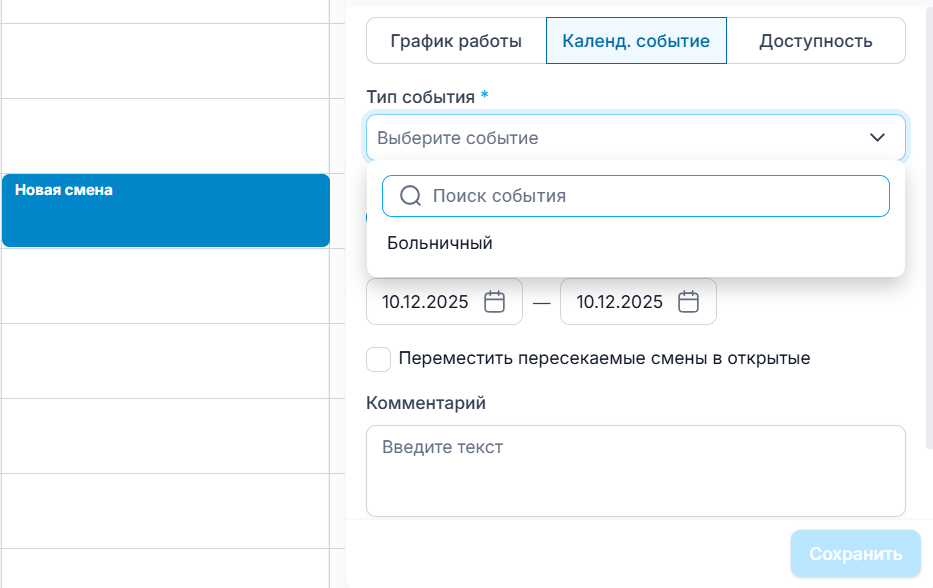The width and height of the screenshot is (933, 588).
Task: Switch to the 'Доступность' tab
Action: point(815,41)
